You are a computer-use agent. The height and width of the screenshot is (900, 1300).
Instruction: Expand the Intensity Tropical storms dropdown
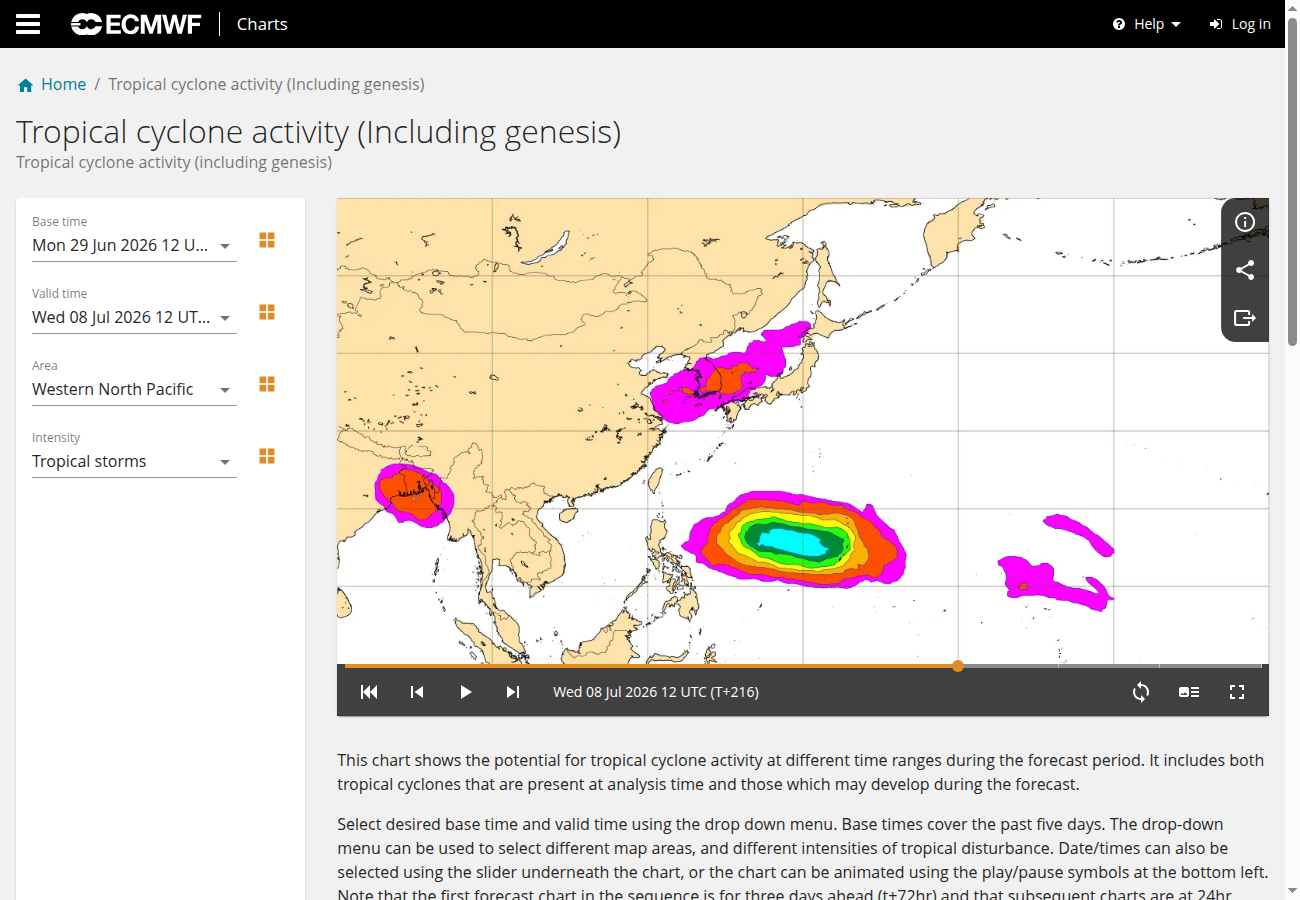(x=134, y=461)
